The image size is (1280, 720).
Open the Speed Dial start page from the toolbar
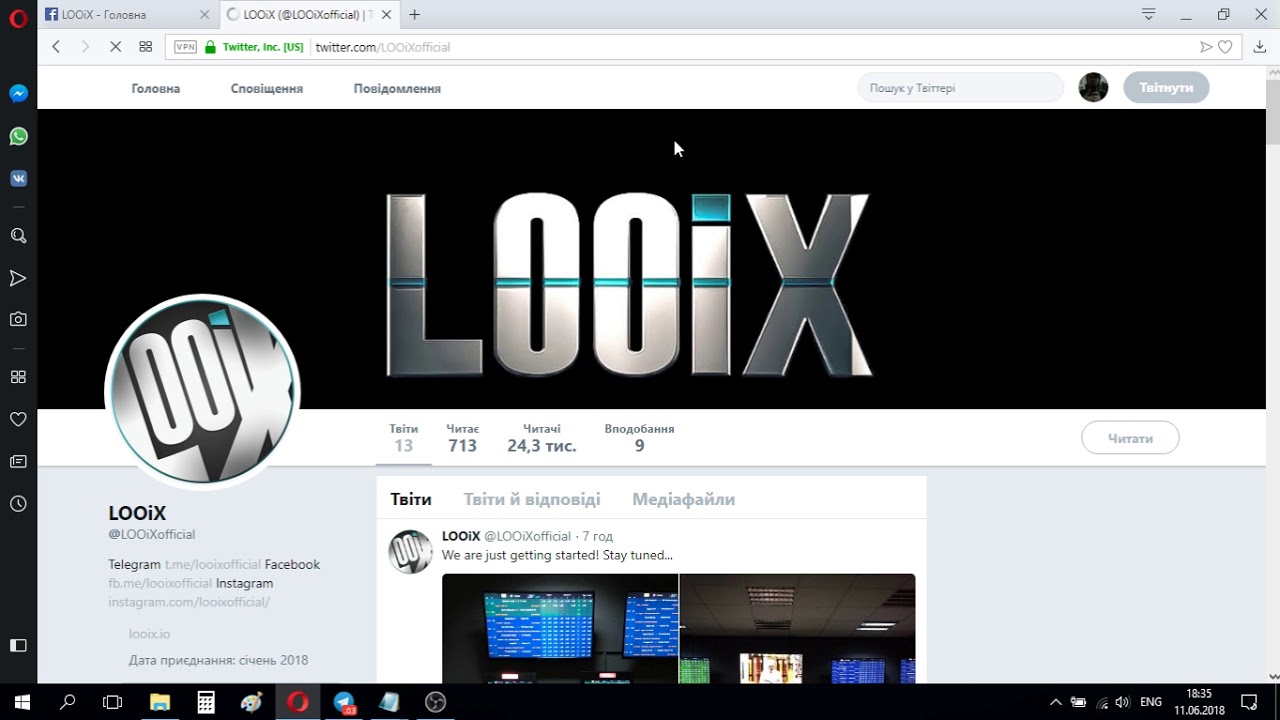145,47
